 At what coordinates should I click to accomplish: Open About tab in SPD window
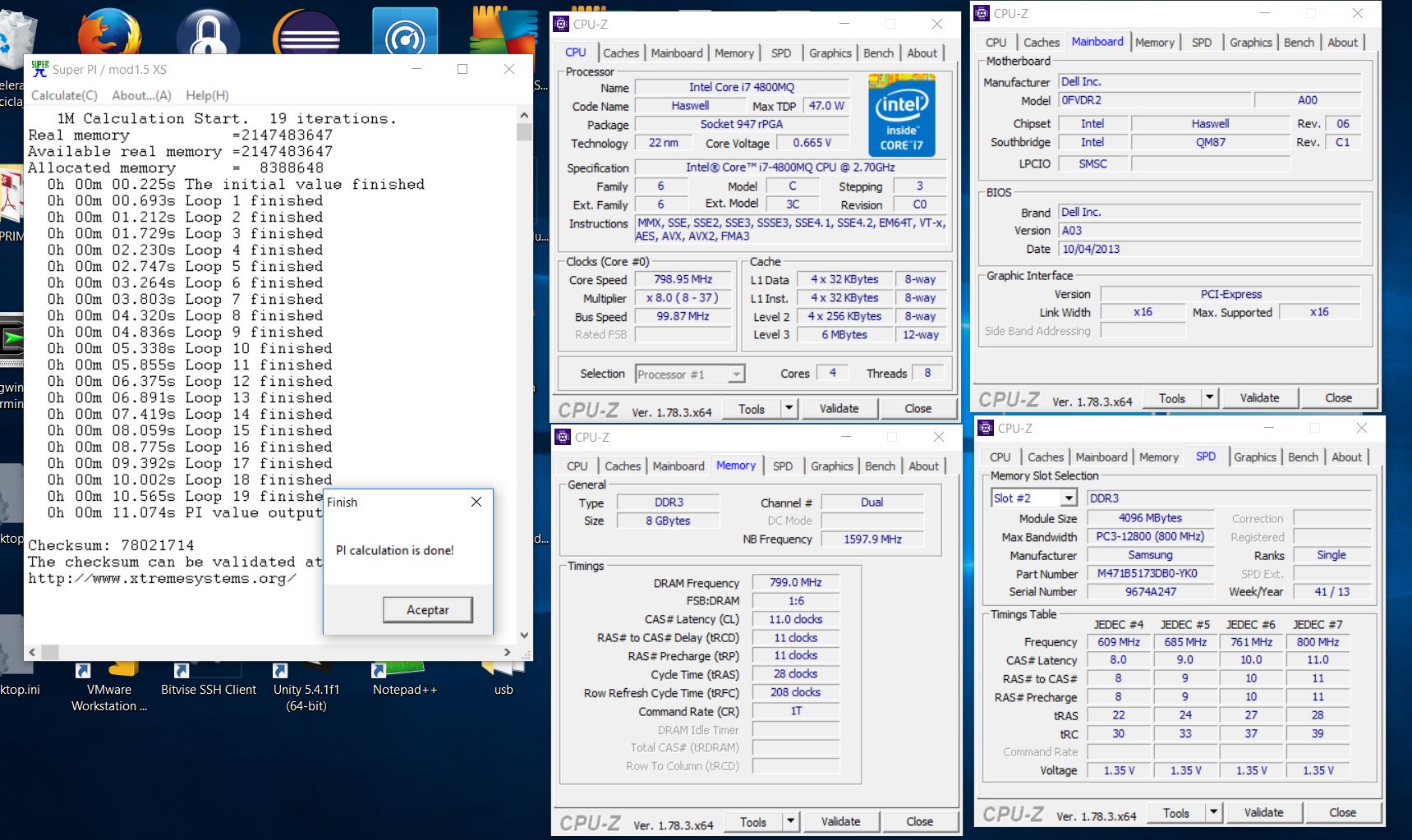click(1346, 457)
